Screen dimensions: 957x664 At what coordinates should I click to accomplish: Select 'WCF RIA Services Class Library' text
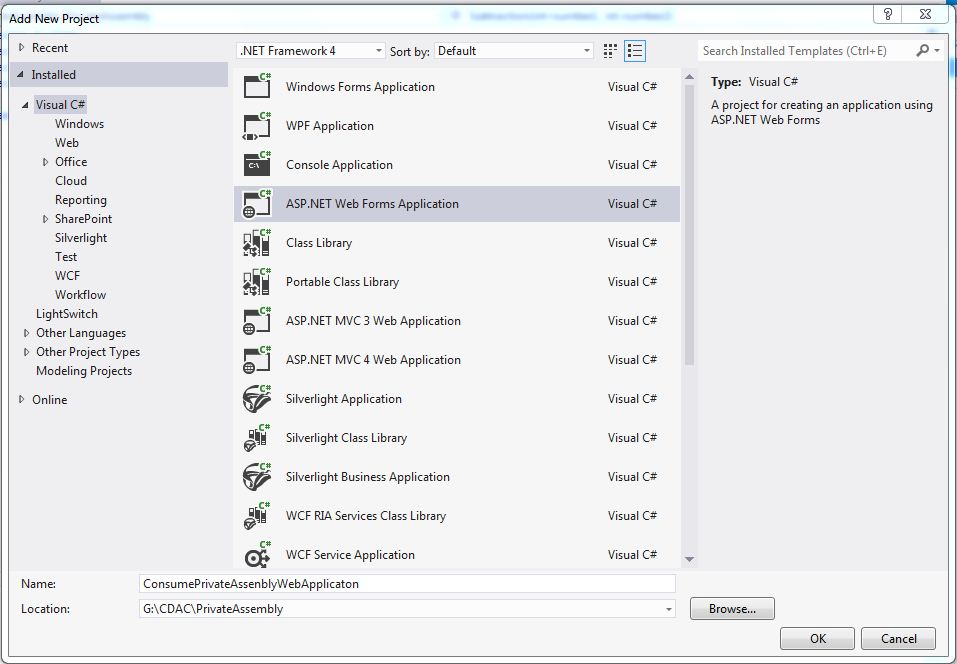click(366, 516)
